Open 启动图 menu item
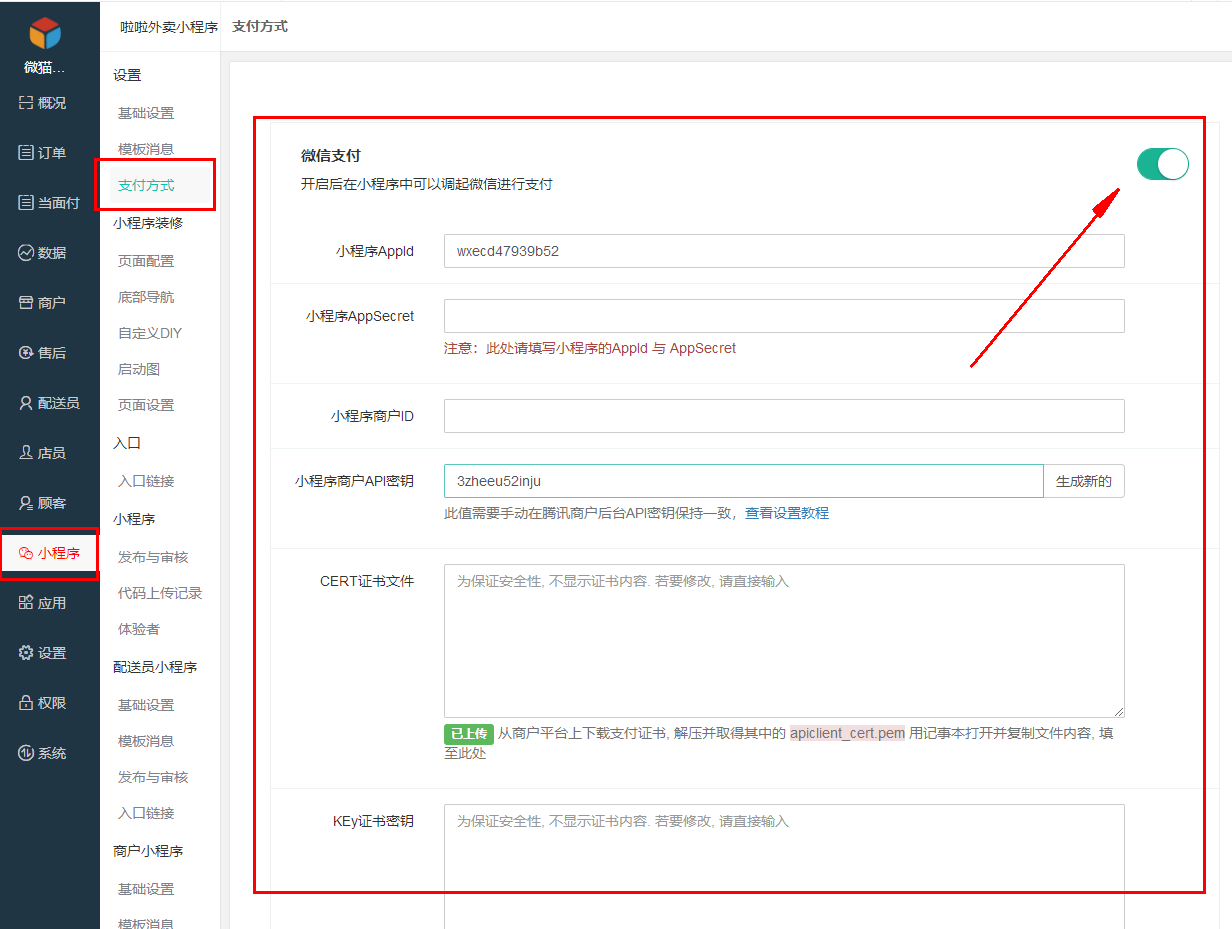 [x=139, y=369]
